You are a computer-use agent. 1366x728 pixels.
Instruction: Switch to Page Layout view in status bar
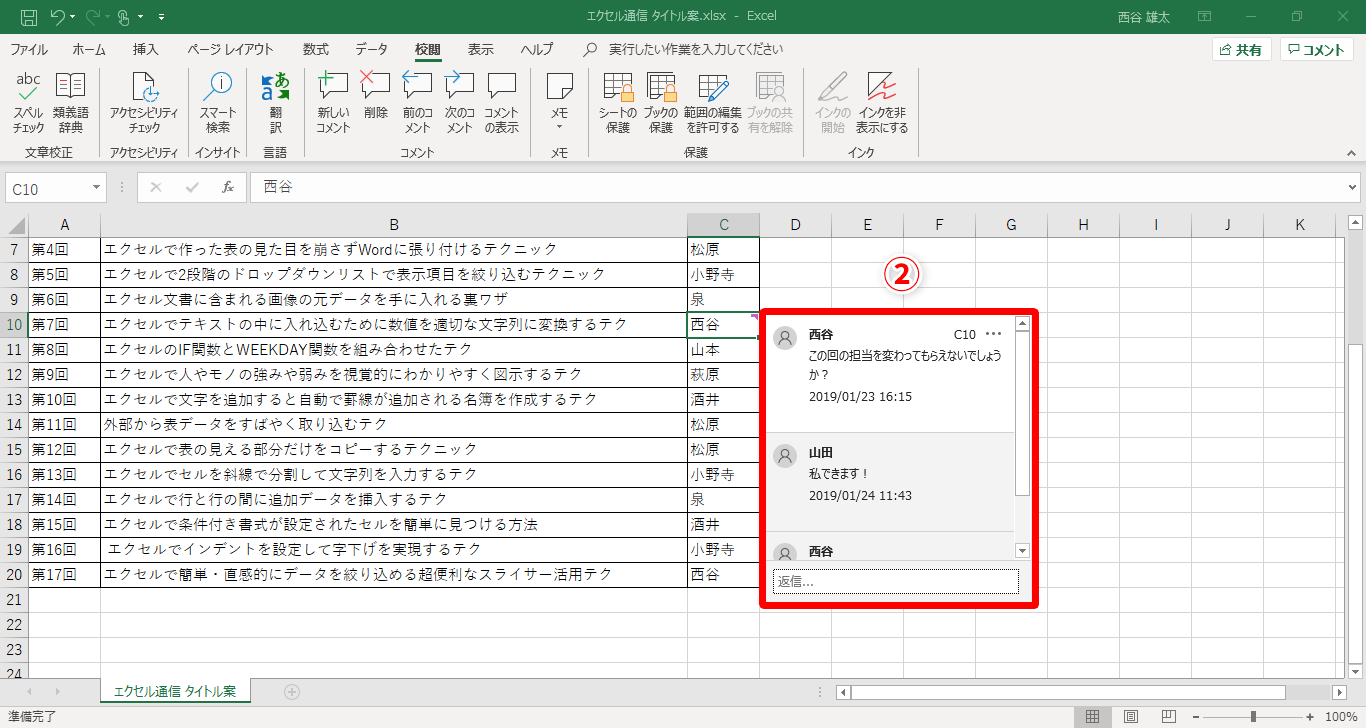pyautogui.click(x=1131, y=717)
